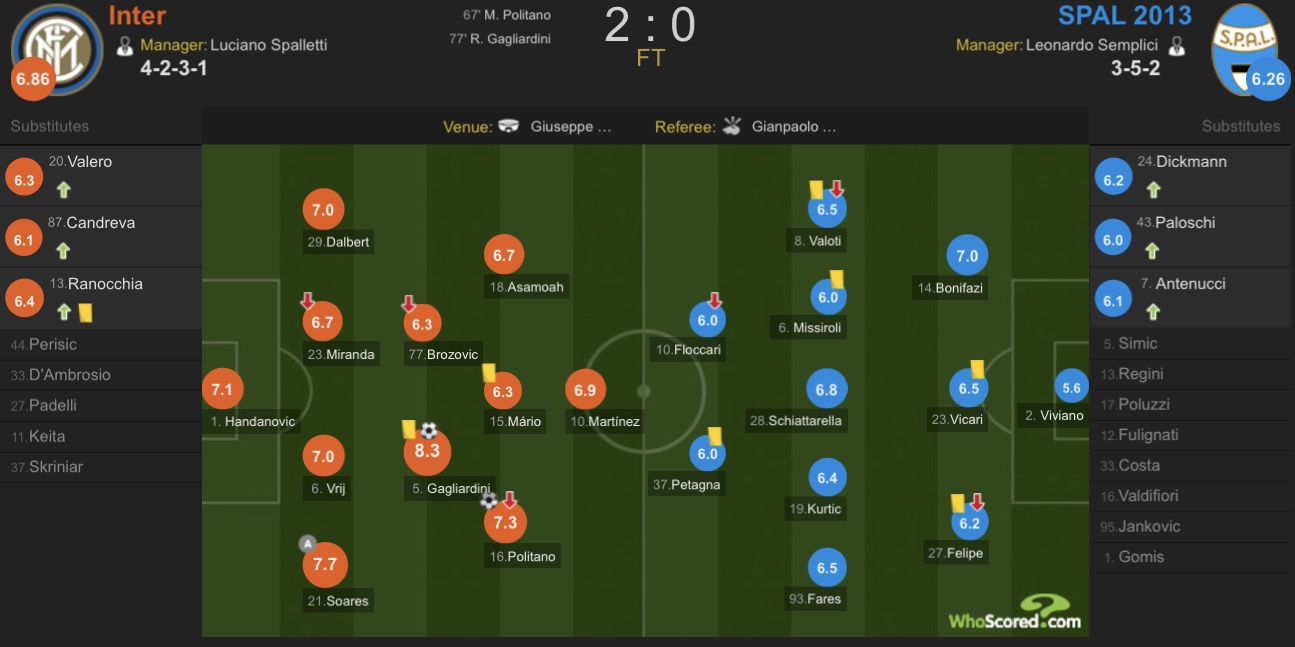Click Ranocchia's yellow card icon in substitutes
This screenshot has width=1295, height=647.
[85, 313]
